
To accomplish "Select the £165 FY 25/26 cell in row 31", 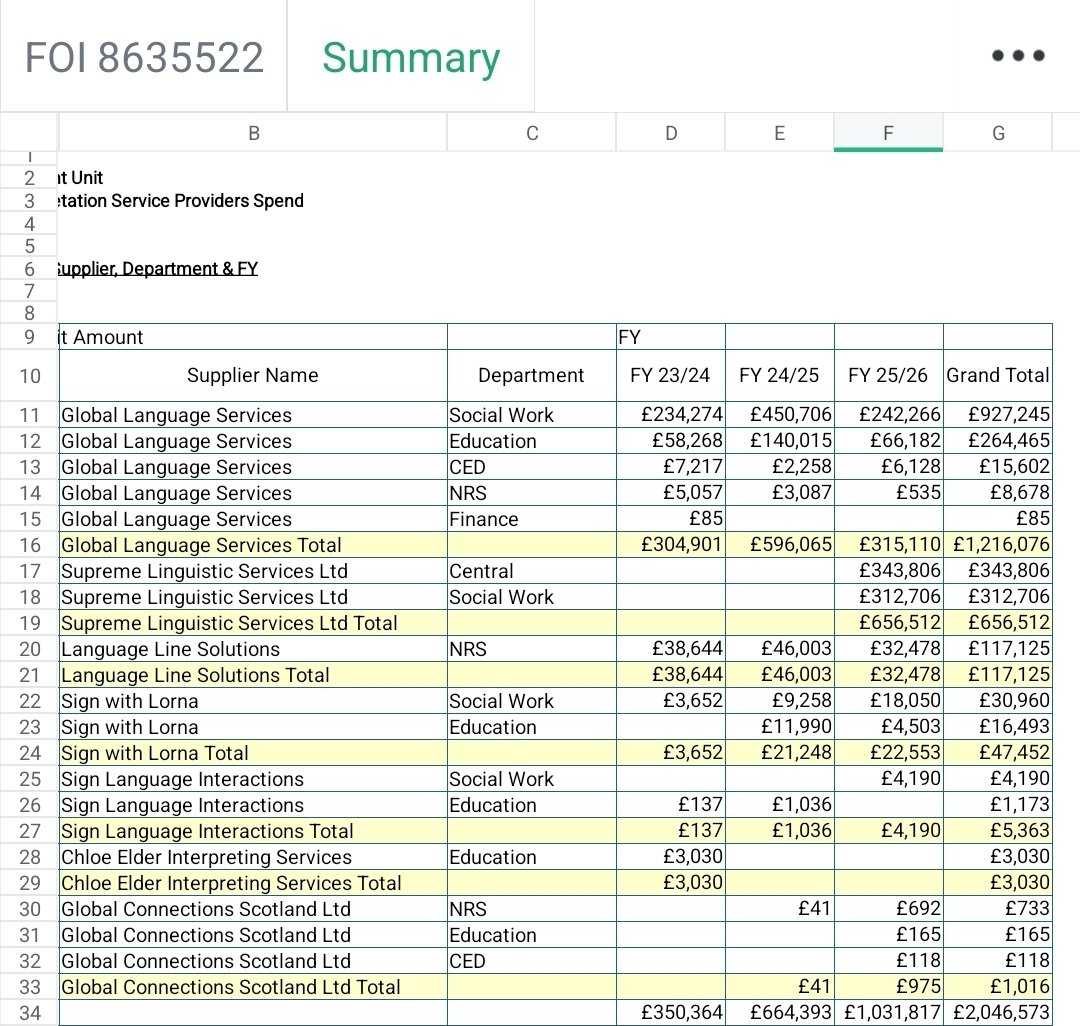I will click(889, 935).
